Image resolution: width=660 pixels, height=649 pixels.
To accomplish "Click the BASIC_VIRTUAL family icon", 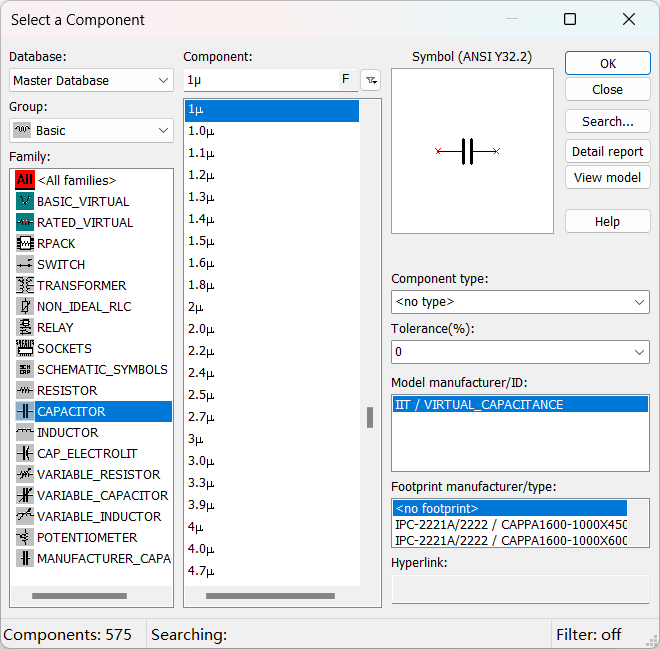I will tap(25, 201).
